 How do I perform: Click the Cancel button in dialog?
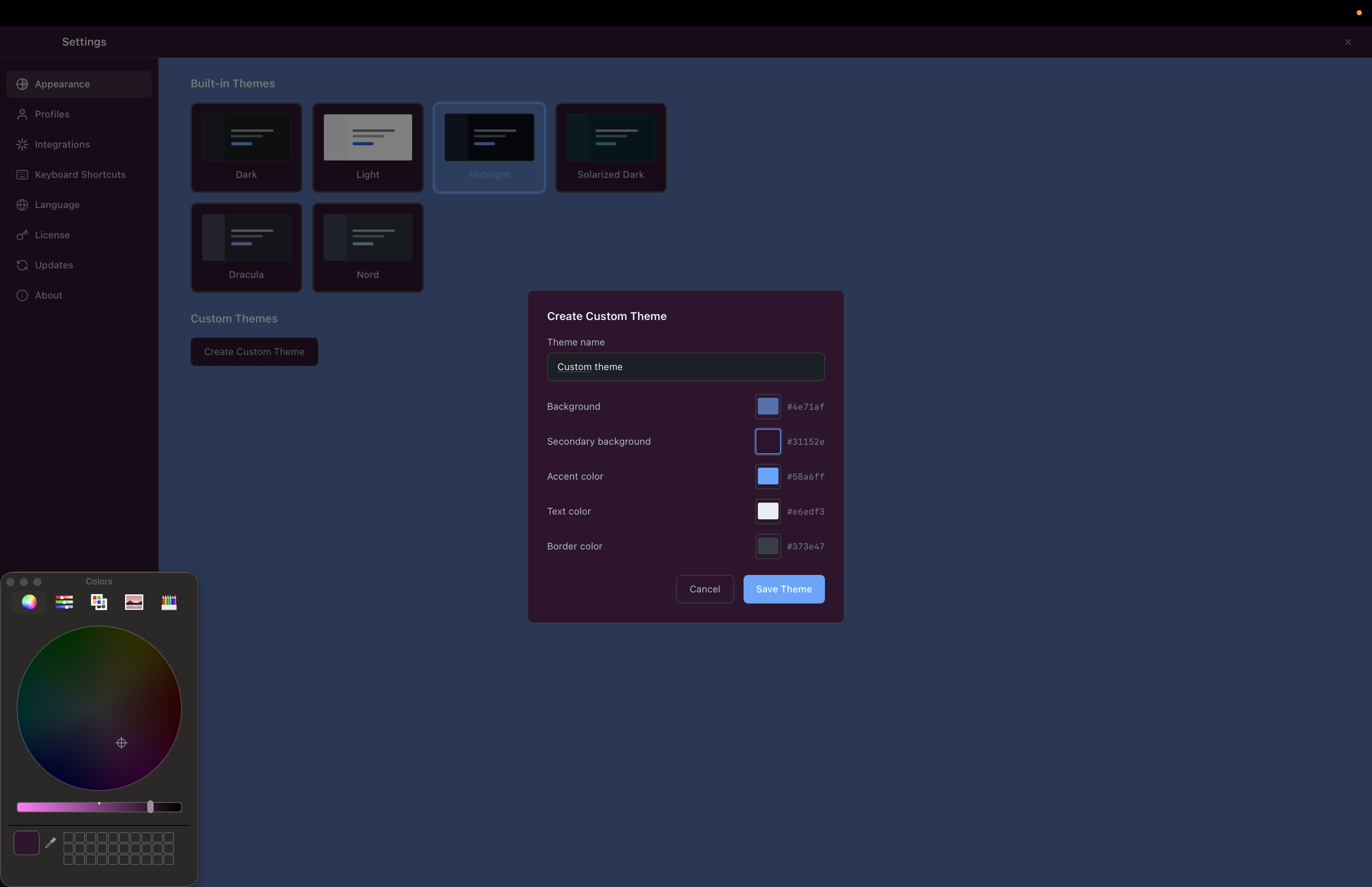point(705,589)
